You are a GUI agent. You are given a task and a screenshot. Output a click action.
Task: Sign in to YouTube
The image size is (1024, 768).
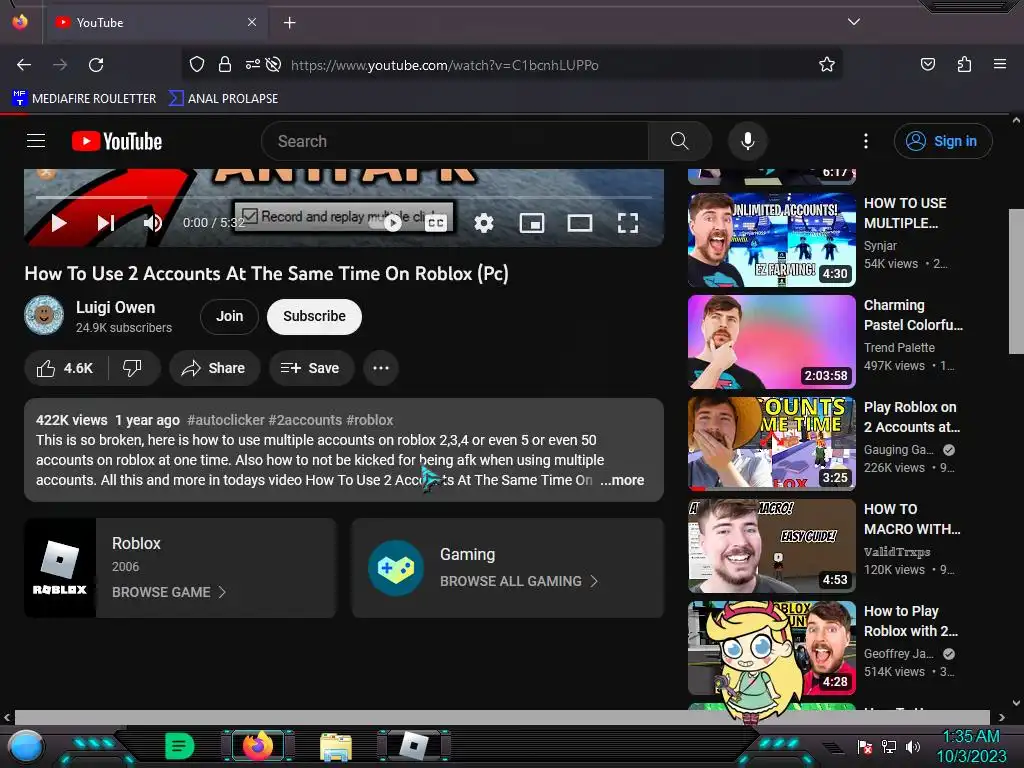pyautogui.click(x=943, y=140)
